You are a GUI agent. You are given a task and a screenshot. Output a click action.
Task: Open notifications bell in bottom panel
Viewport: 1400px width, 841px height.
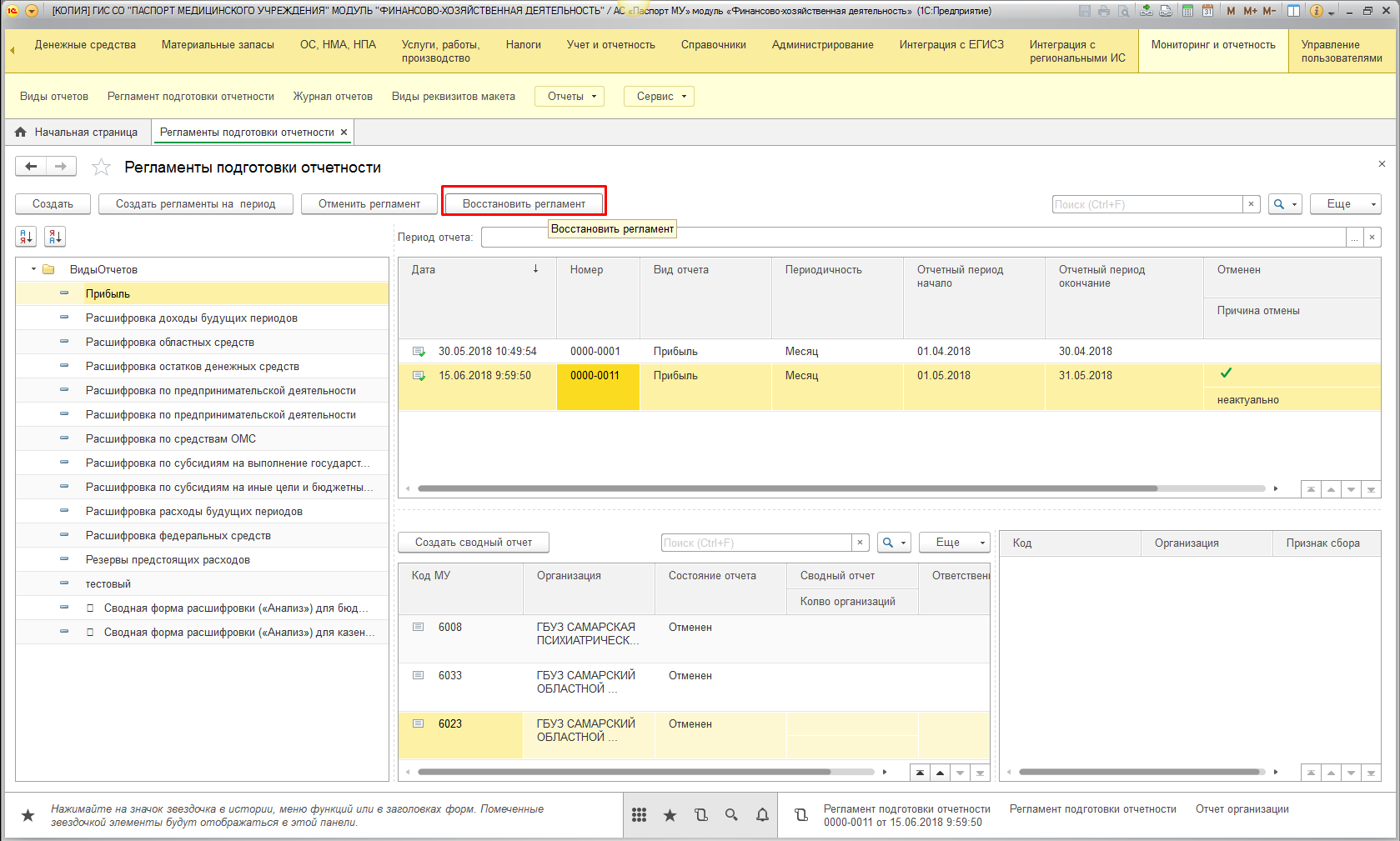pyautogui.click(x=762, y=815)
